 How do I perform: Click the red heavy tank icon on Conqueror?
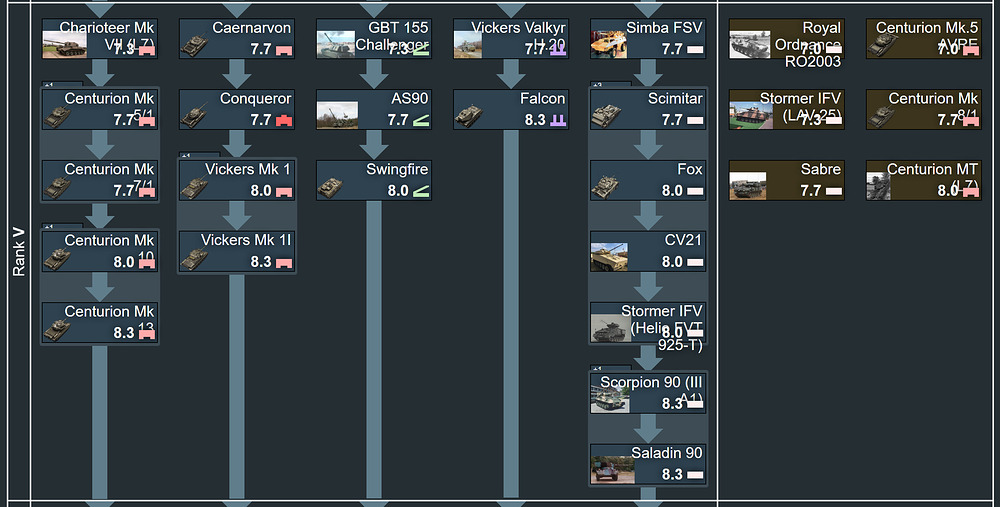pyautogui.click(x=285, y=121)
